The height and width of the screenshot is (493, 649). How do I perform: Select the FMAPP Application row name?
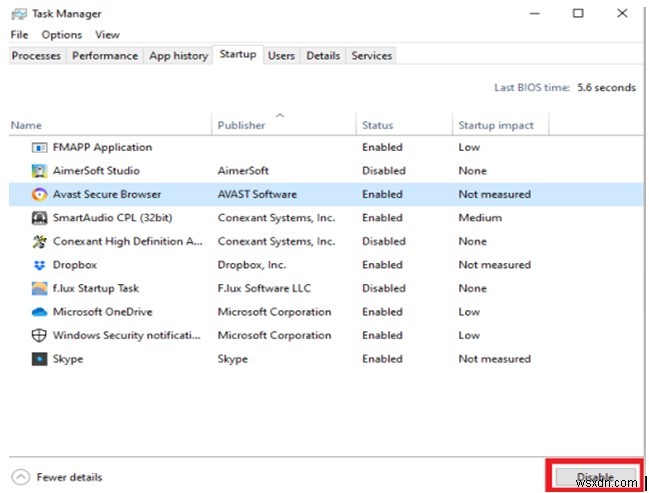pyautogui.click(x=102, y=147)
